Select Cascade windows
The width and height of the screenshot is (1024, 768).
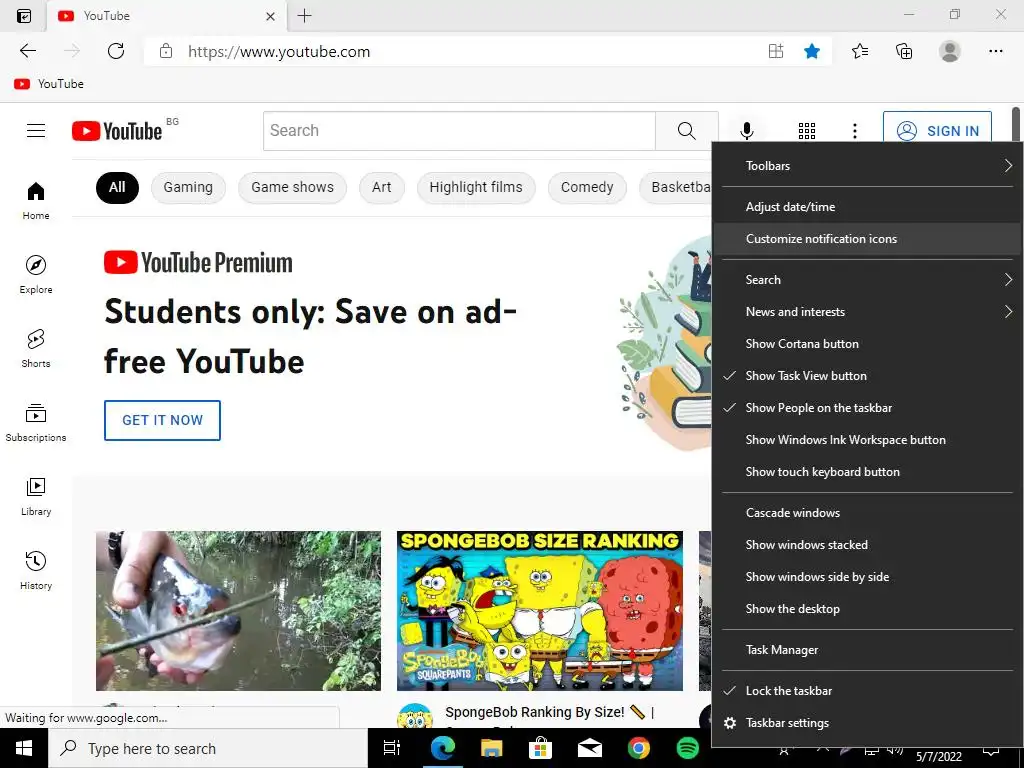pos(868,513)
